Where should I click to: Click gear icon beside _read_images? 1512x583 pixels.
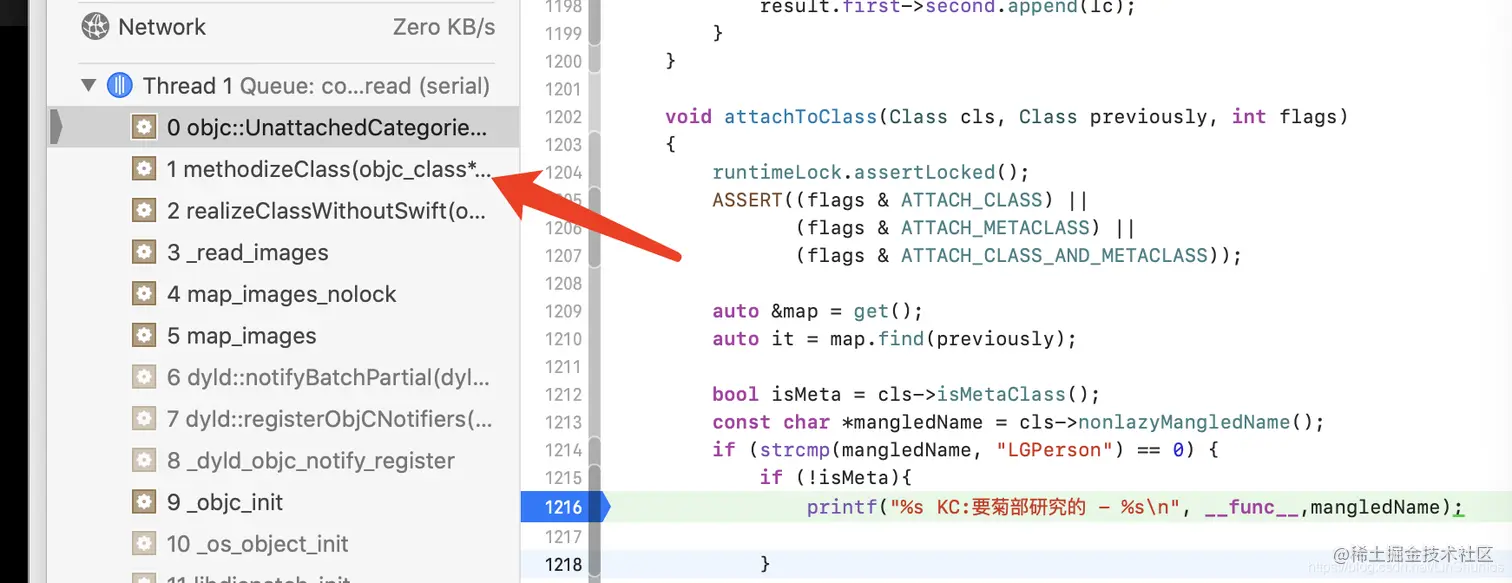pos(145,253)
